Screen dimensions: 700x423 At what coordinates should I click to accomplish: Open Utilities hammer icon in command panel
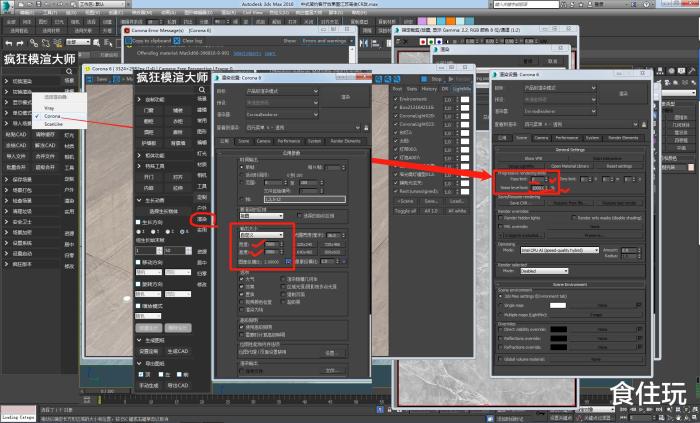692,70
